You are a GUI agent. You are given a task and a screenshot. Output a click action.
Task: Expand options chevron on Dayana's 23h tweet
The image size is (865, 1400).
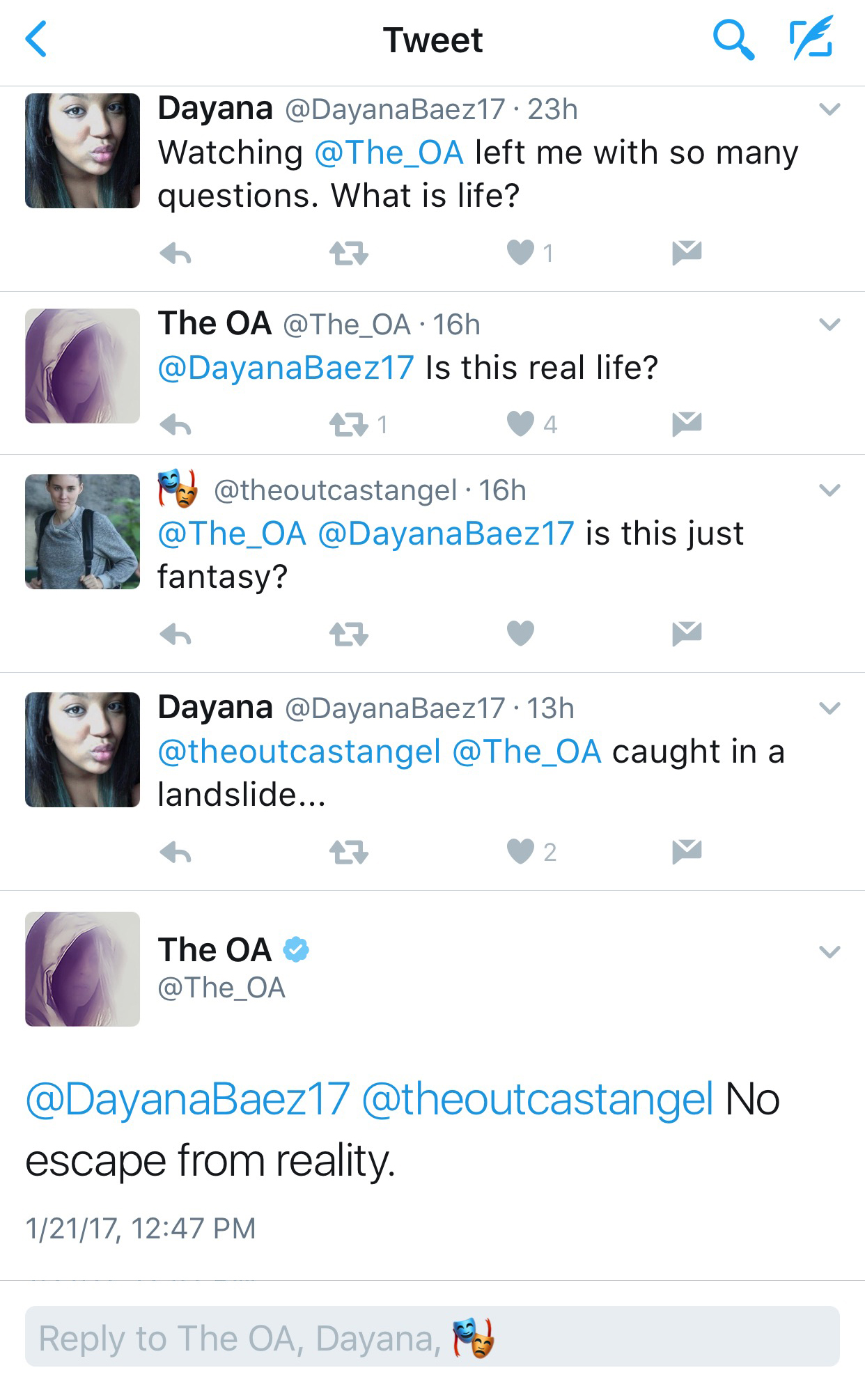829,109
